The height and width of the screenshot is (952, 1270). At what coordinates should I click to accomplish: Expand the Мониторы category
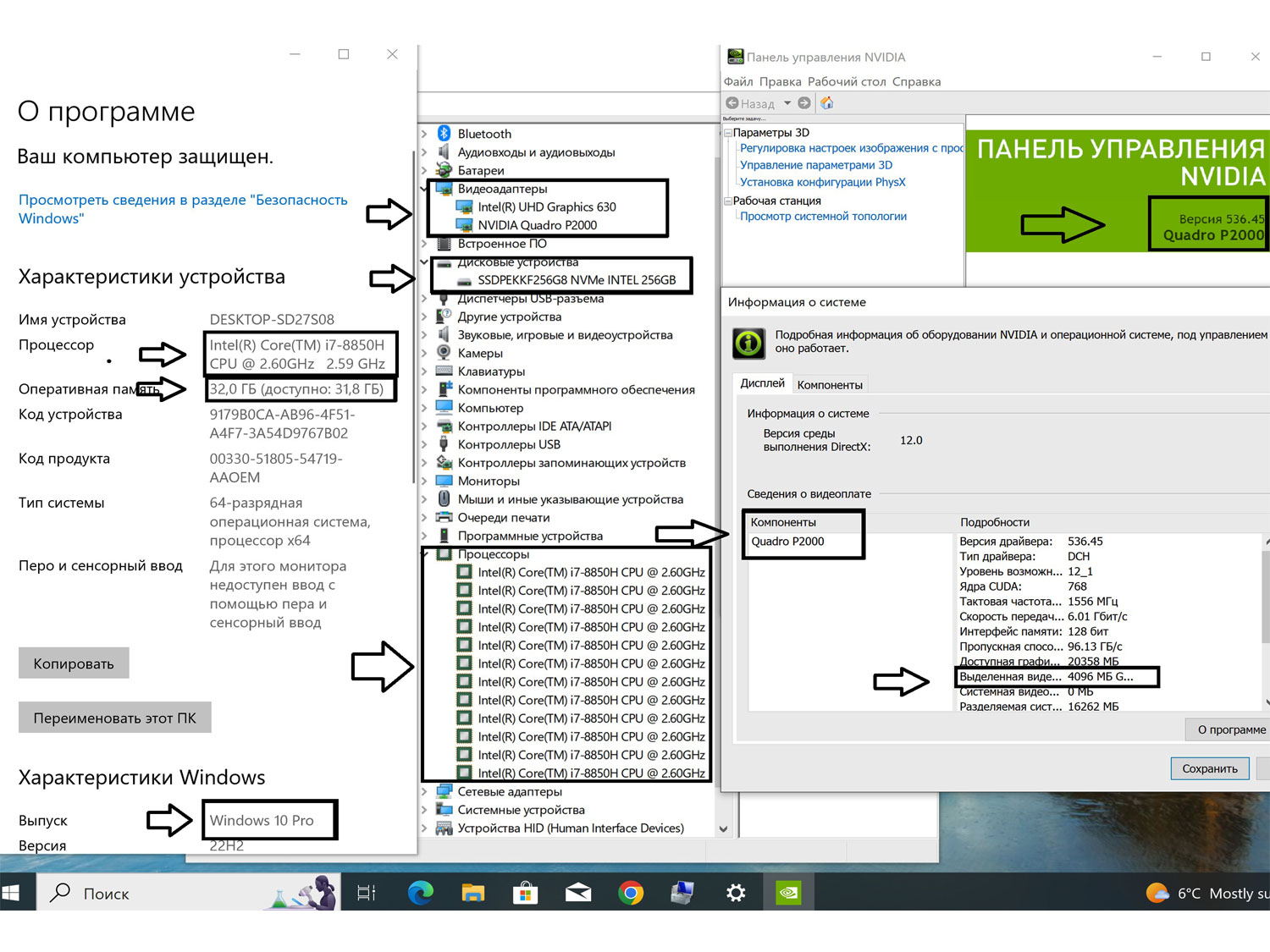click(425, 481)
